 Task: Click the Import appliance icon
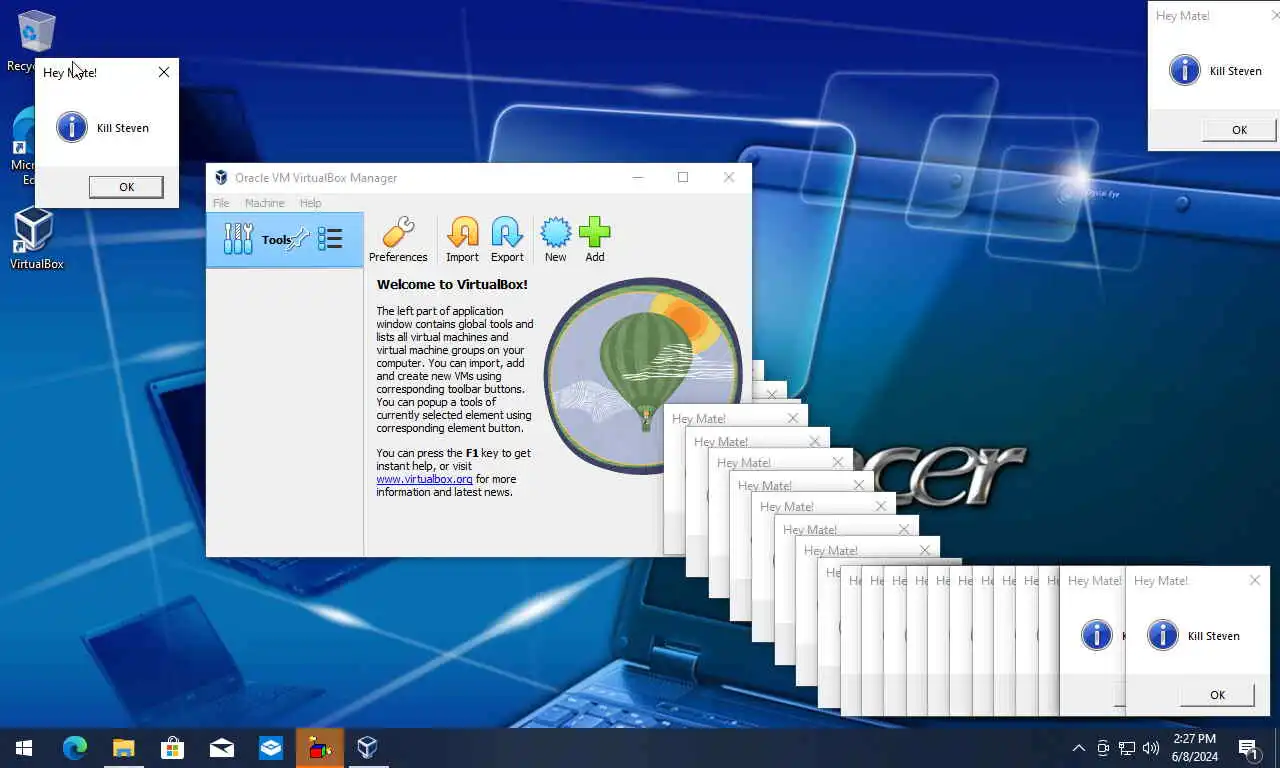[462, 240]
